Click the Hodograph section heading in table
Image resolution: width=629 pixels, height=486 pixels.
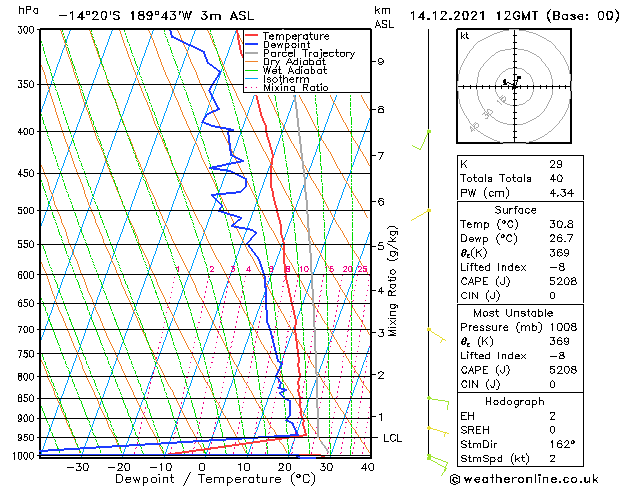(x=514, y=400)
